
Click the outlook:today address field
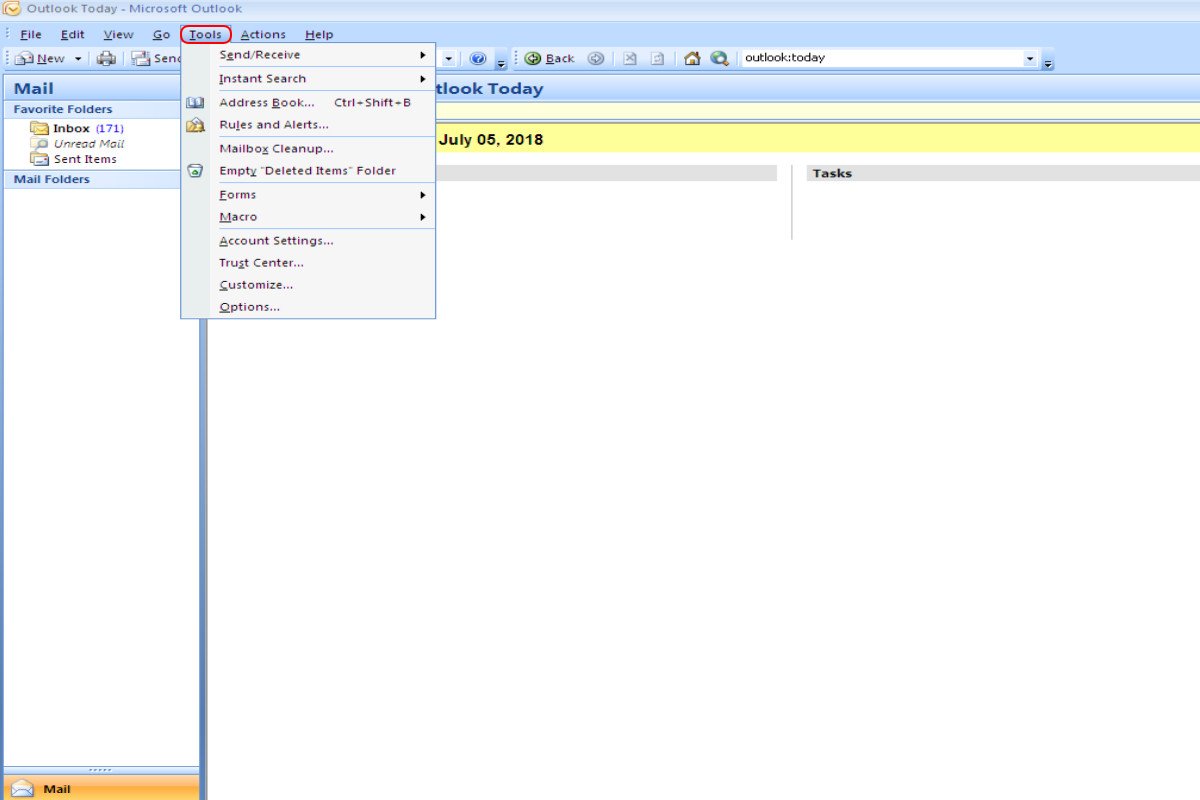[882, 58]
